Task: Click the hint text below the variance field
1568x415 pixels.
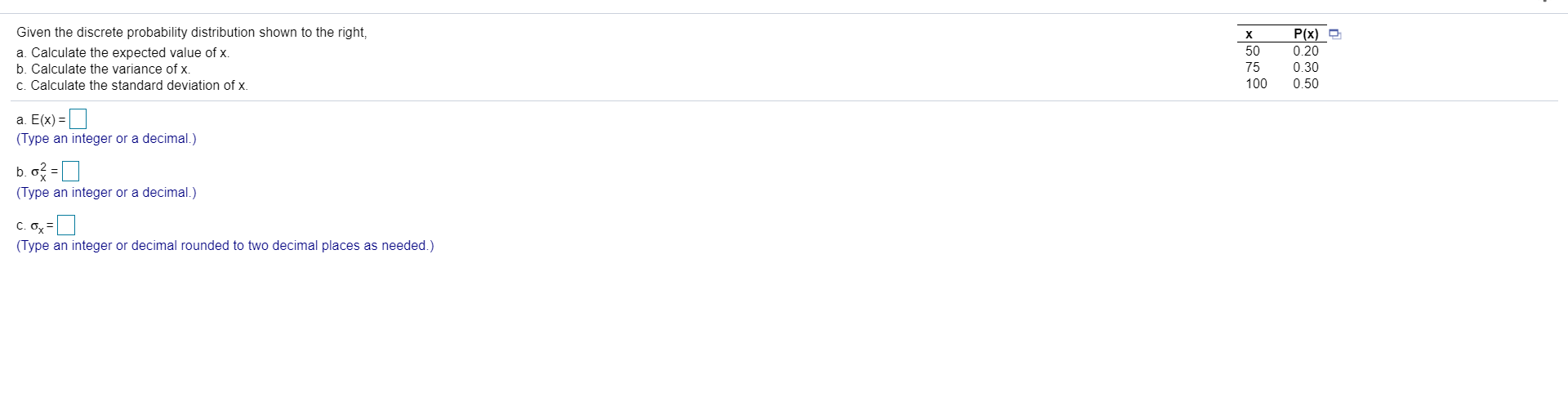Action: [x=106, y=193]
